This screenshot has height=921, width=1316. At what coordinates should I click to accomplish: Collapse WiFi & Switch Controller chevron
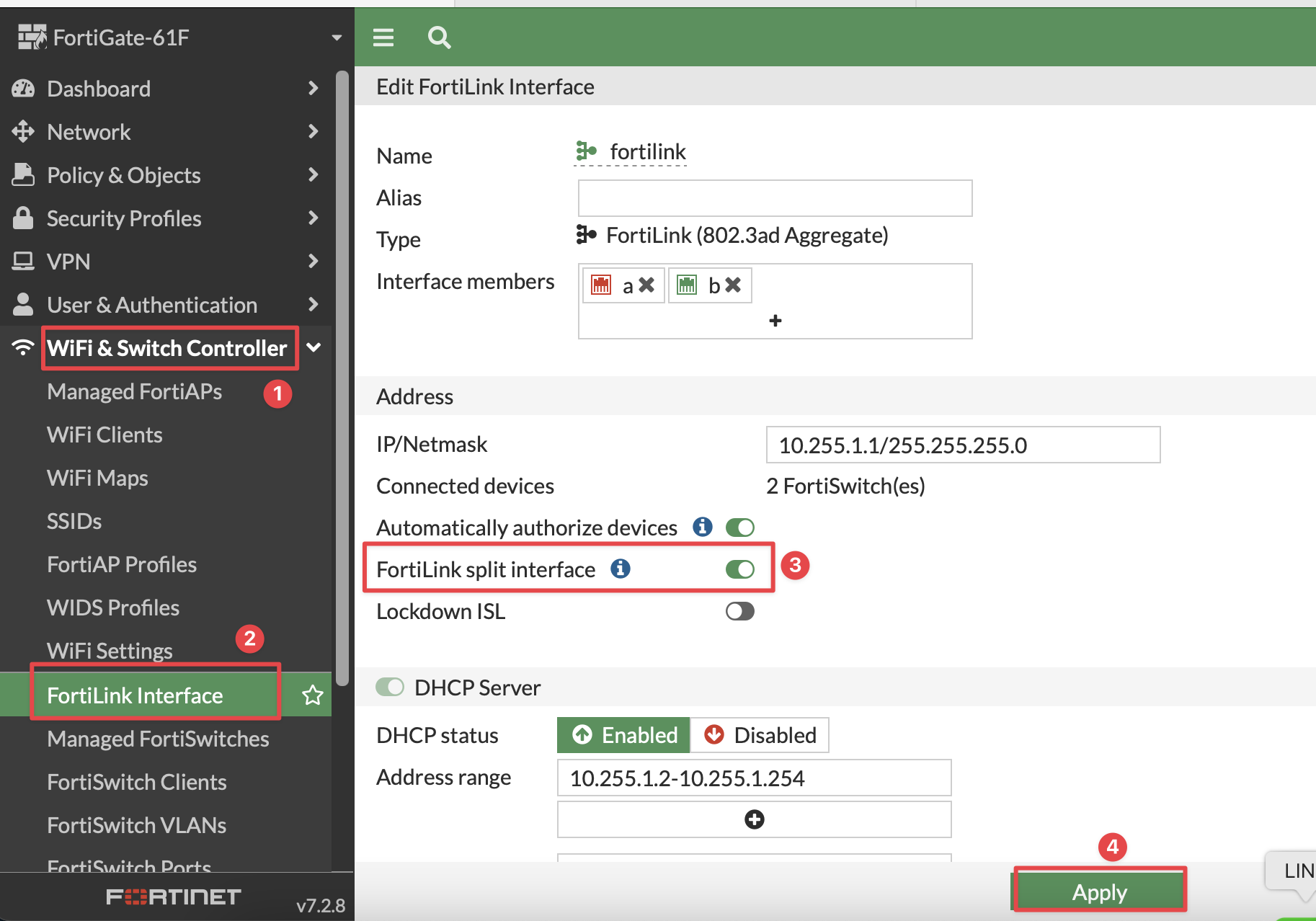tap(314, 347)
